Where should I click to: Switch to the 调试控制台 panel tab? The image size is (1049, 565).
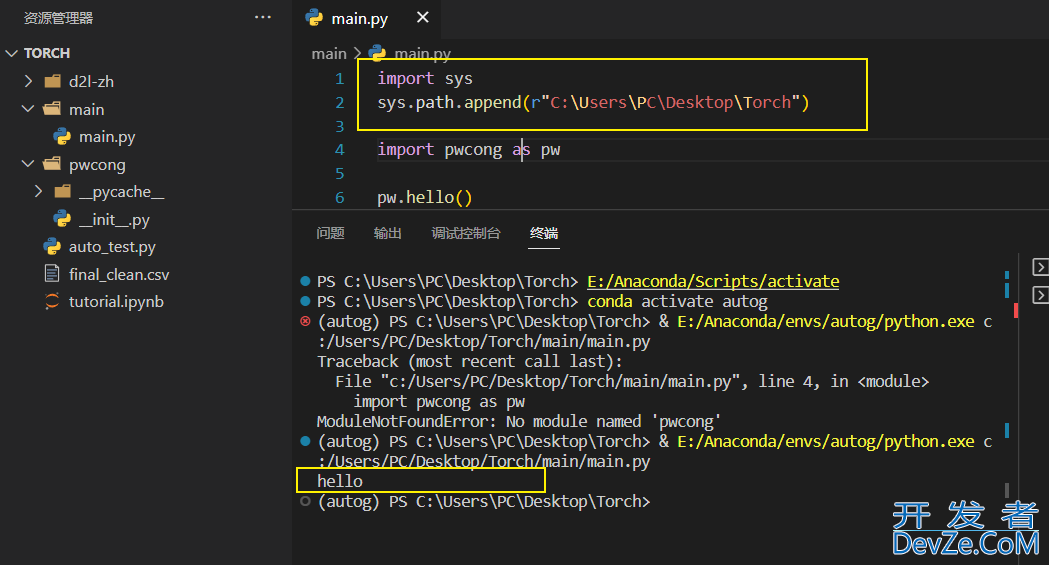tap(466, 233)
